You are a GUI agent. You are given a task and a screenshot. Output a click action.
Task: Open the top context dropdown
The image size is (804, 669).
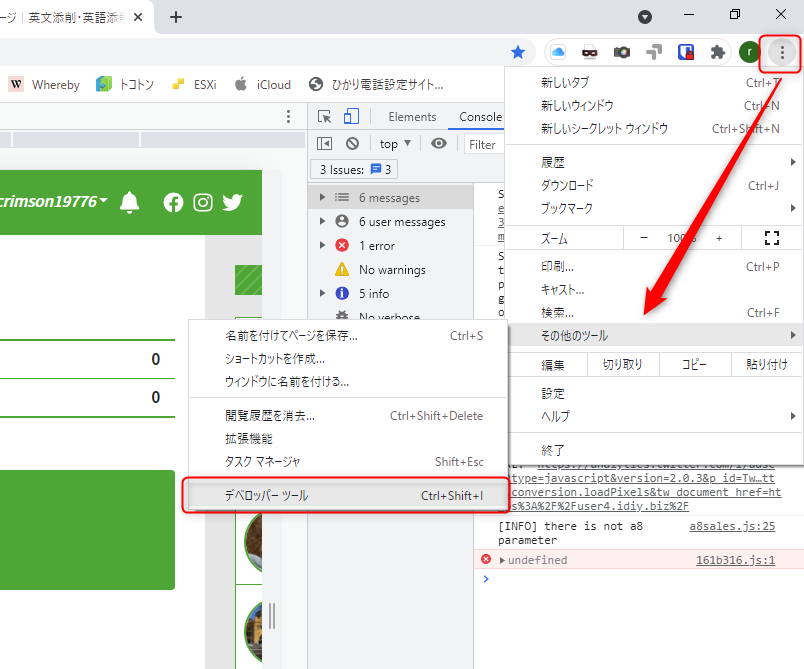pyautogui.click(x=395, y=144)
